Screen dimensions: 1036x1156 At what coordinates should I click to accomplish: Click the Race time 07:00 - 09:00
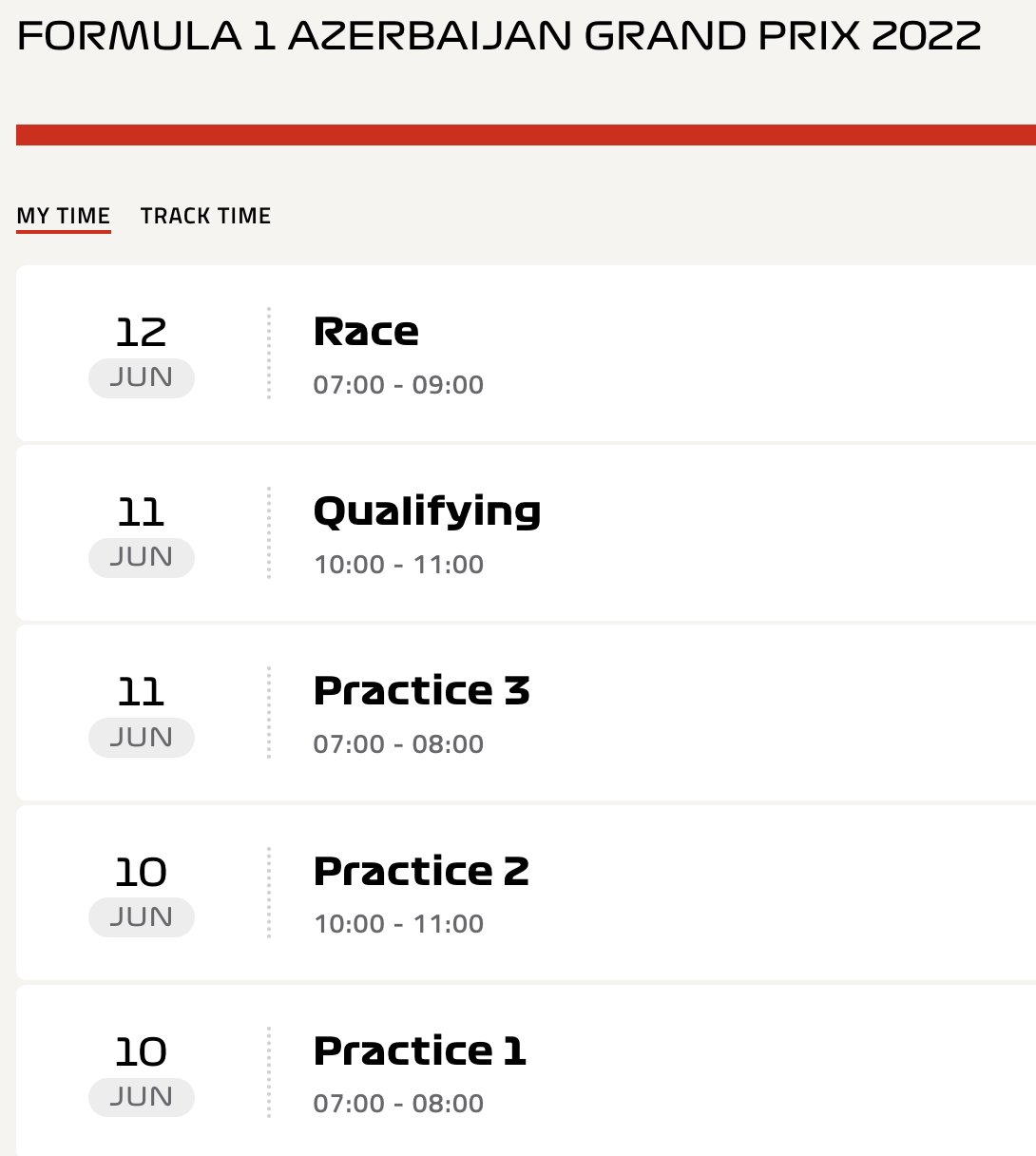click(398, 385)
